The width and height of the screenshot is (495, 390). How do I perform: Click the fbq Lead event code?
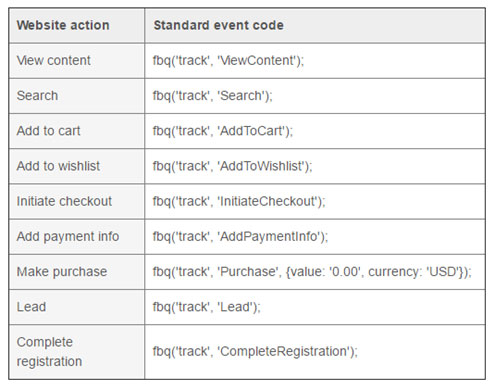tap(206, 307)
